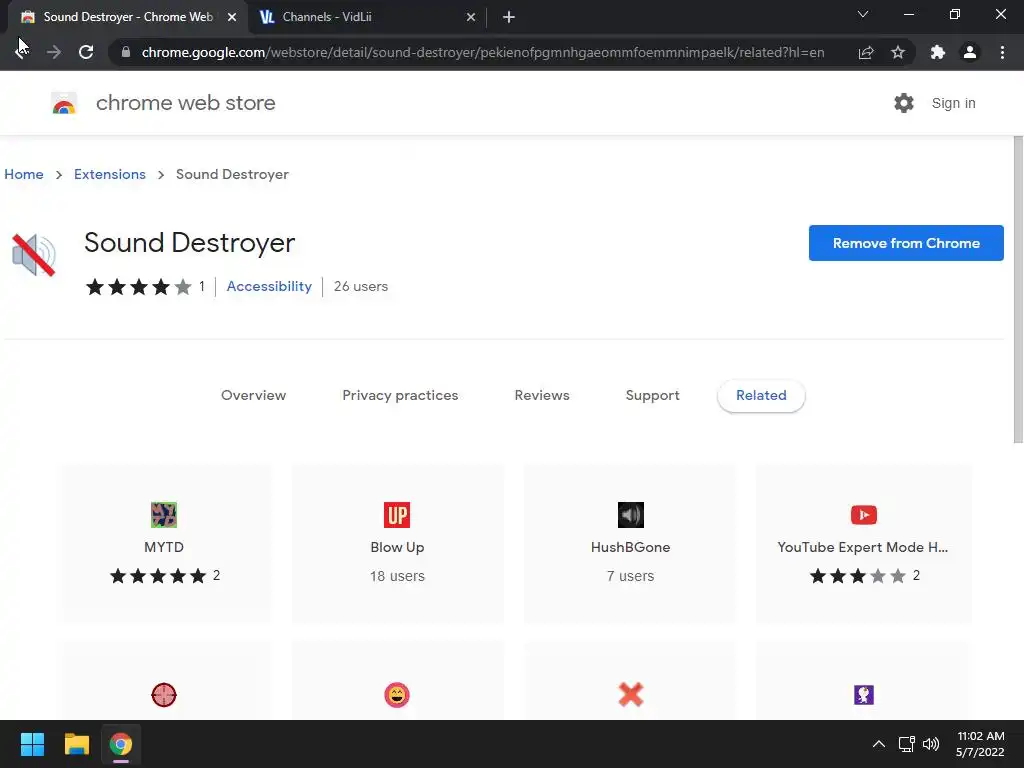Image resolution: width=1024 pixels, height=768 pixels.
Task: Click the Chrome Web Store rainbow logo
Action: pos(64,103)
